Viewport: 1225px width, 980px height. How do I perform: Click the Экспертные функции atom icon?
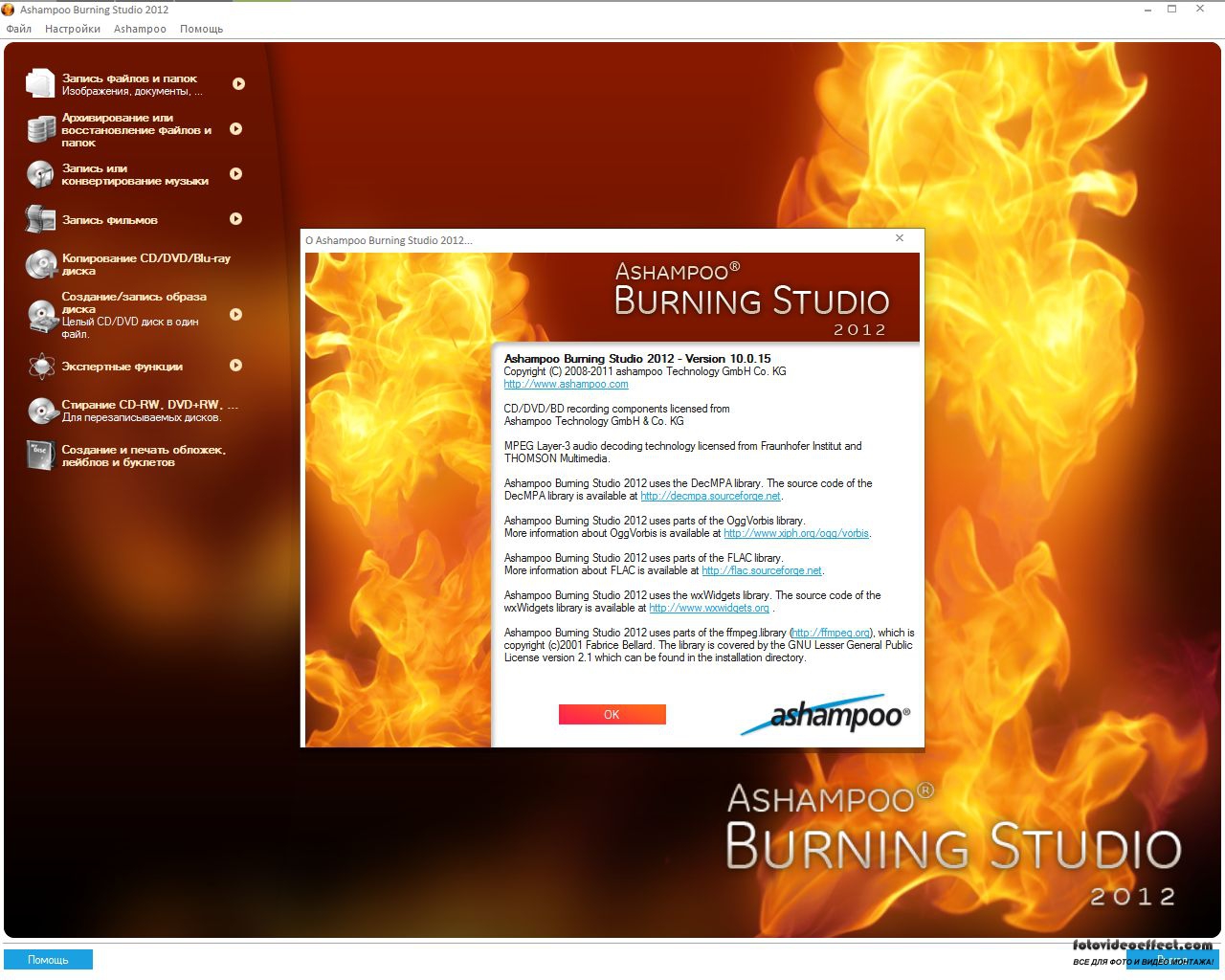[41, 366]
